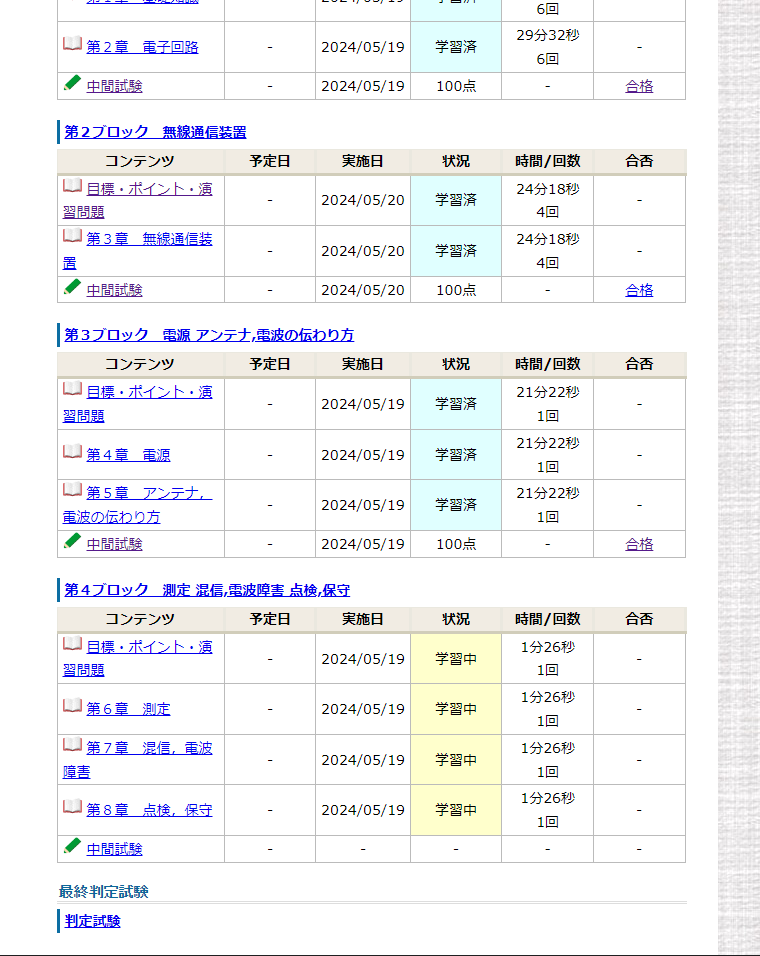The height and width of the screenshot is (956, 760).
Task: Open 目標・ポイント・演習問題 under 第4ブロック
Action: pyautogui.click(x=149, y=647)
